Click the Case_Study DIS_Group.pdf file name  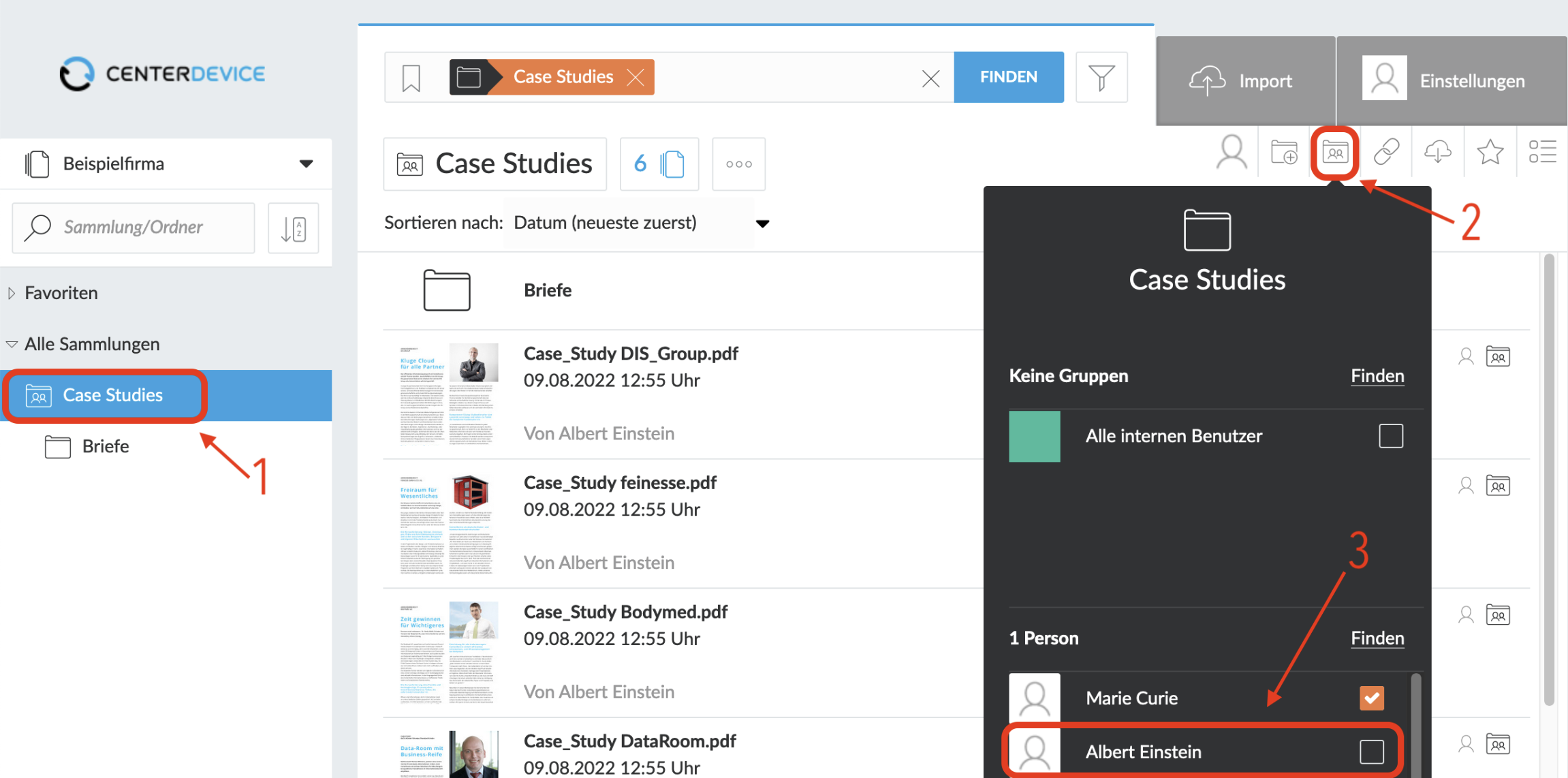pos(631,354)
